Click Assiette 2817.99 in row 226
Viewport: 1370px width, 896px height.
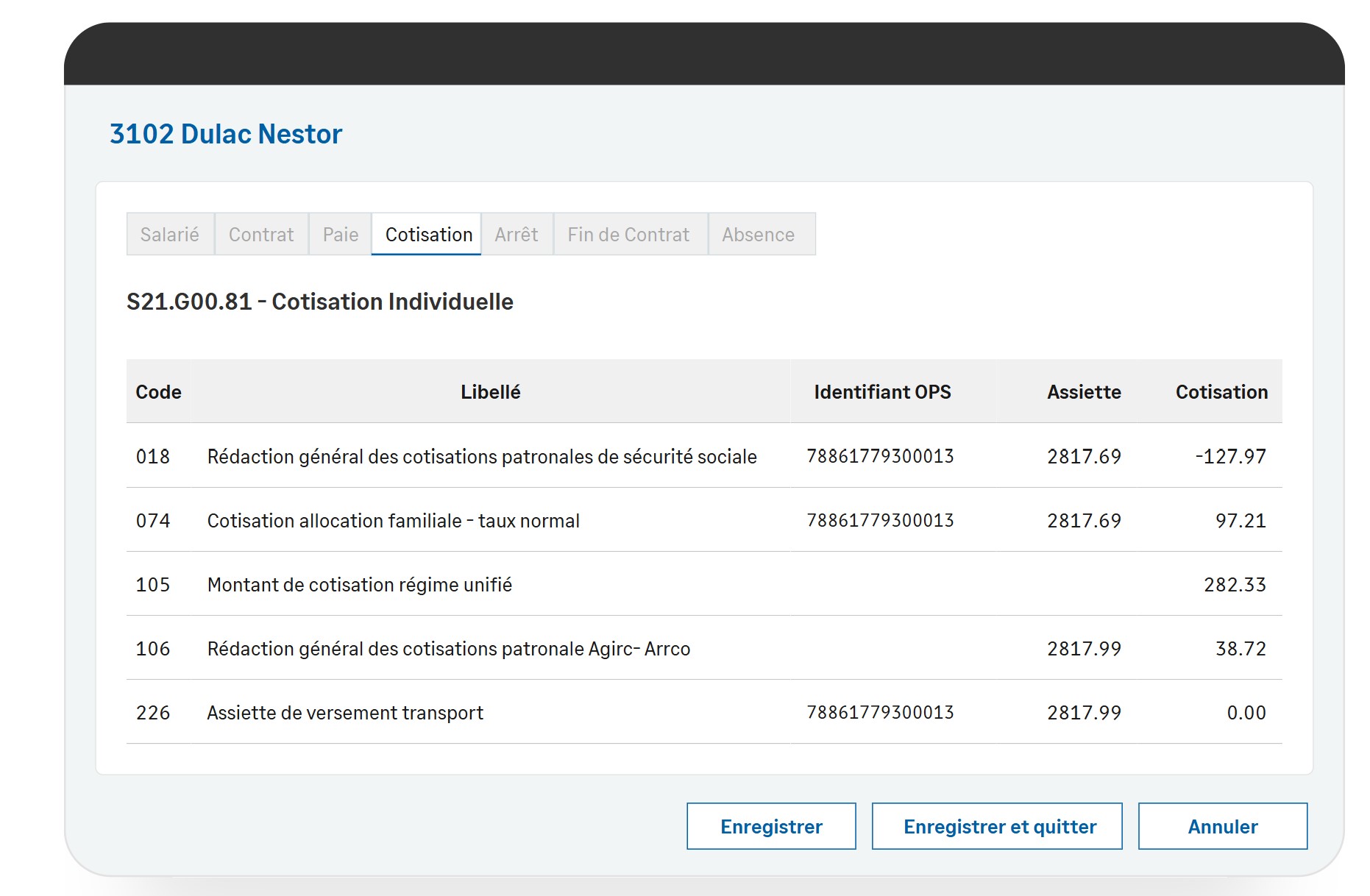pos(1084,713)
